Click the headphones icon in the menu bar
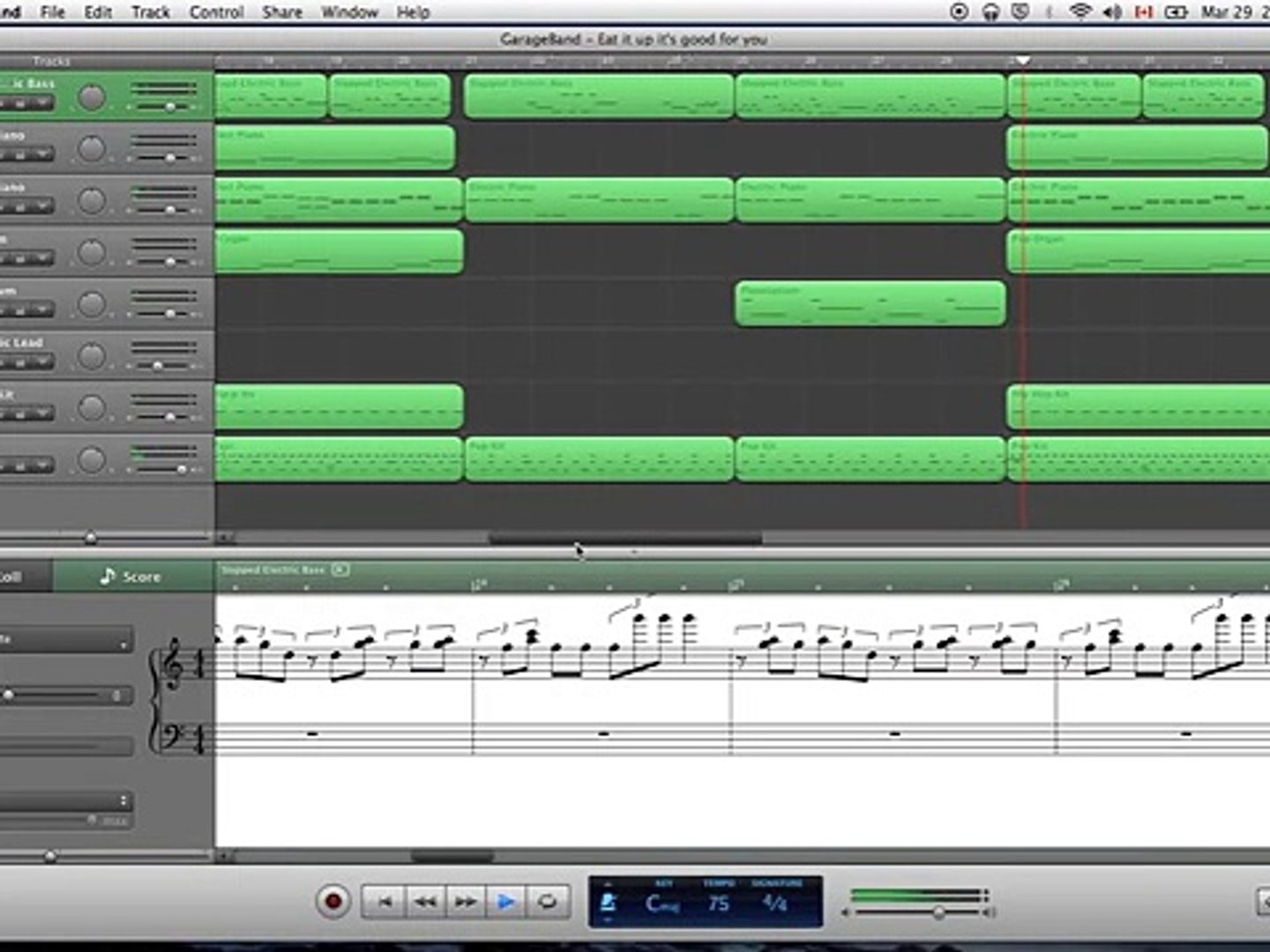1270x952 pixels. 991,12
